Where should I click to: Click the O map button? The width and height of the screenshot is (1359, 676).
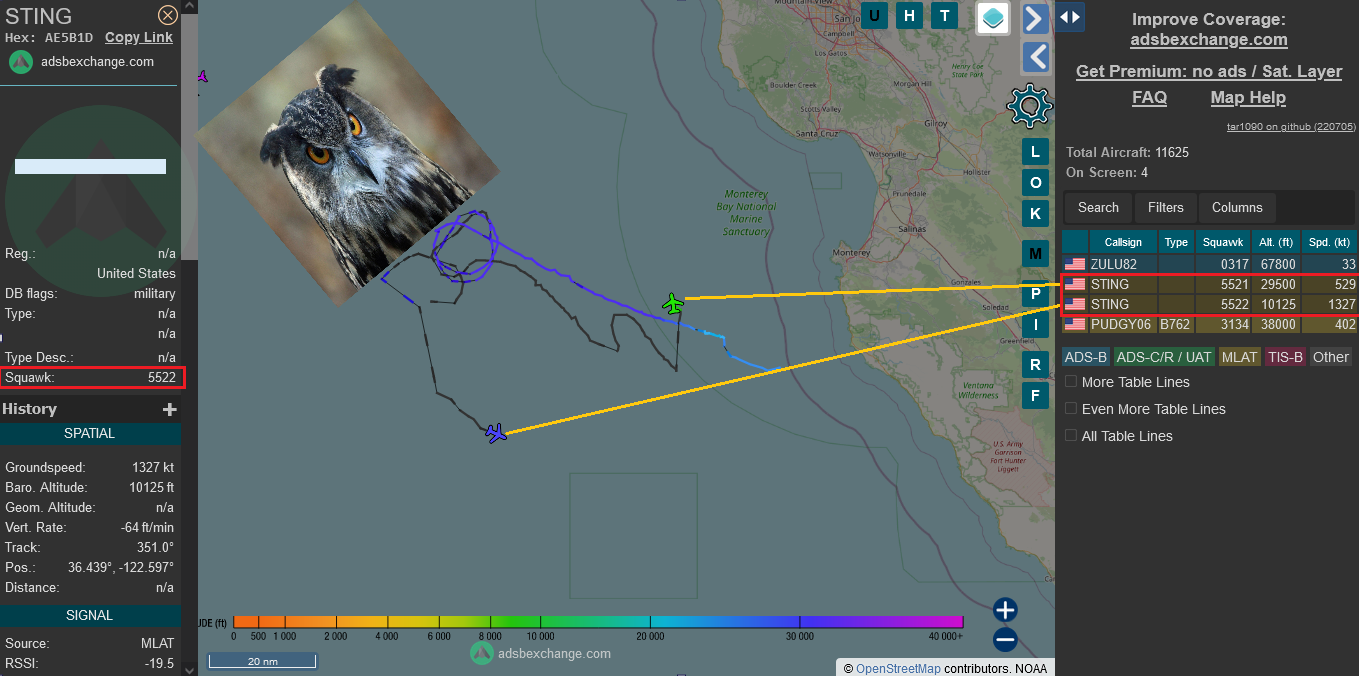(x=1035, y=183)
